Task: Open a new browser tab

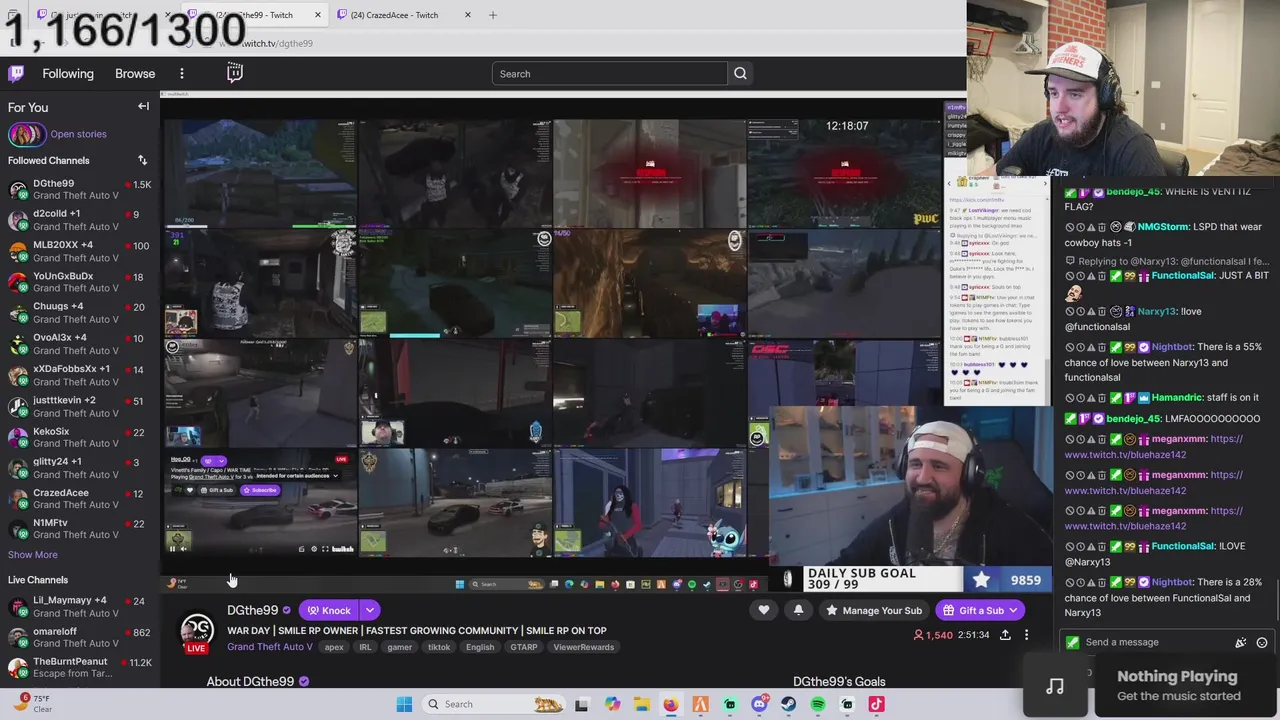Action: [493, 15]
